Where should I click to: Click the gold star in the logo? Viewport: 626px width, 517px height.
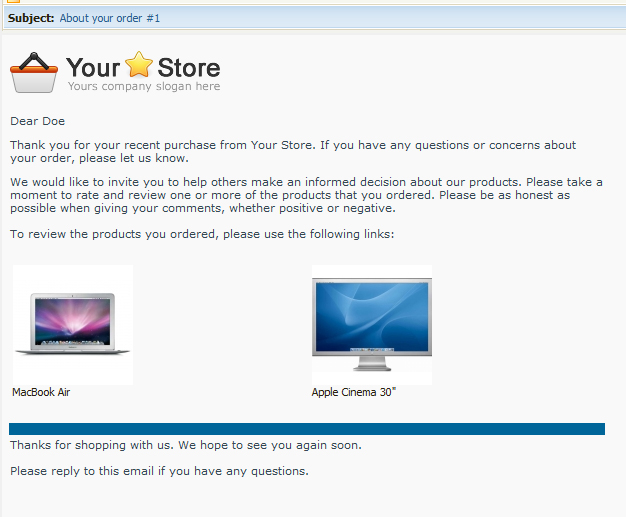(x=139, y=64)
